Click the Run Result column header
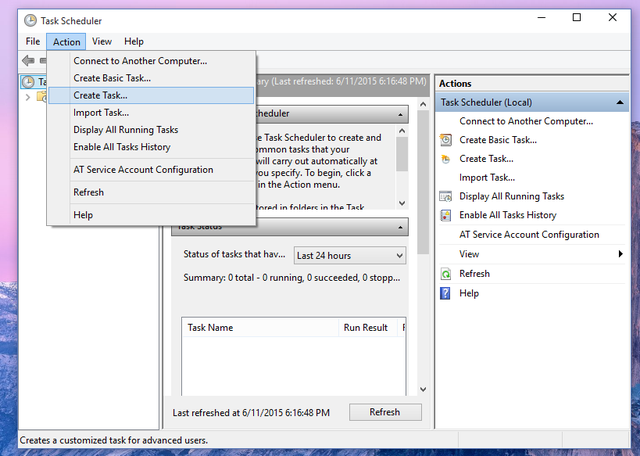The image size is (640, 456). pos(367,328)
